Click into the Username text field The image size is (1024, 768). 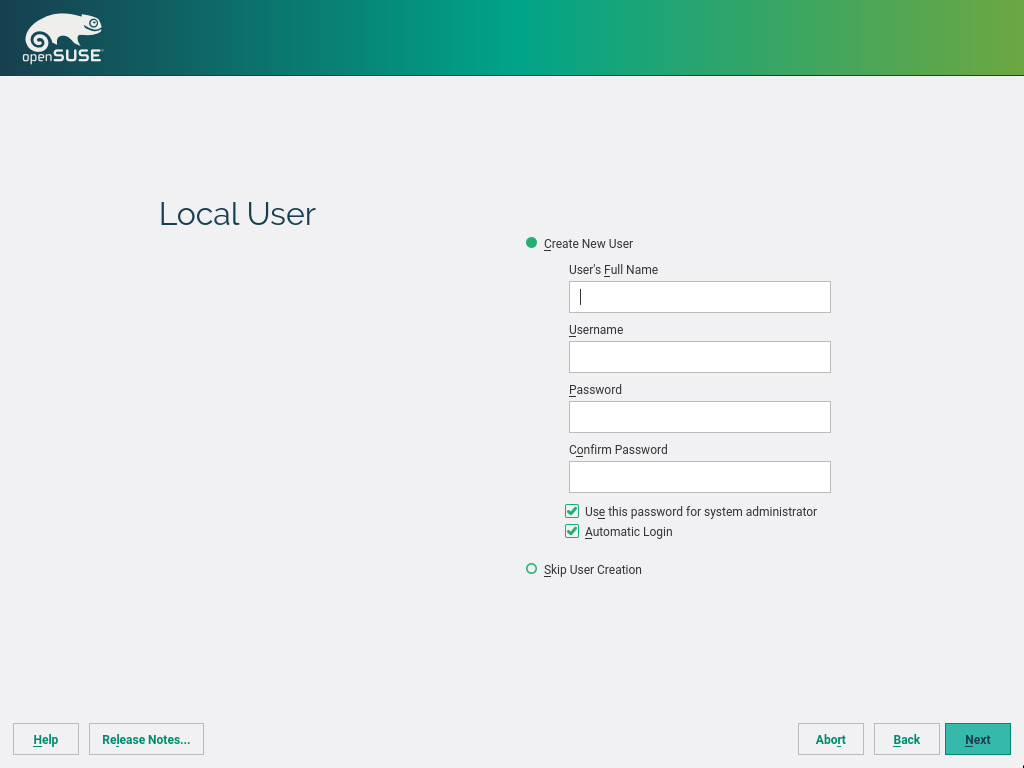pos(699,357)
